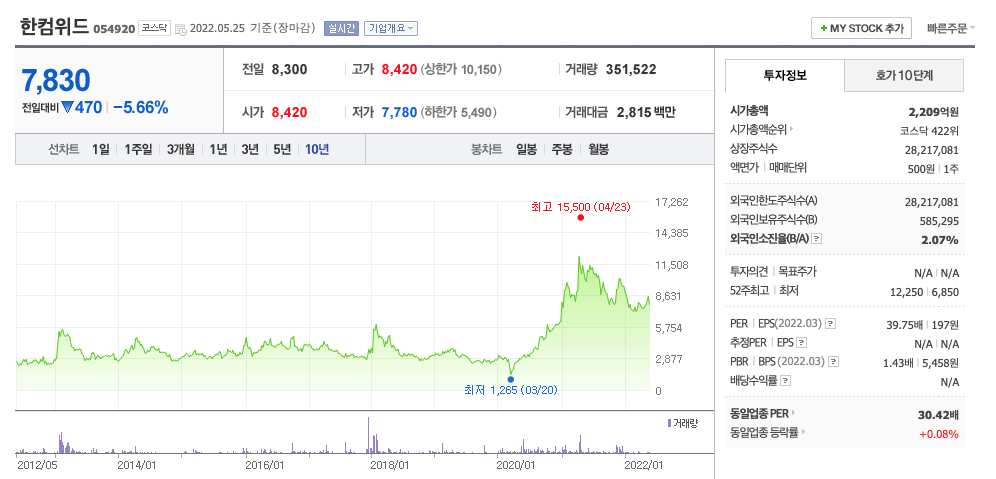Click the down triangle icon beside 470

(x=67, y=108)
